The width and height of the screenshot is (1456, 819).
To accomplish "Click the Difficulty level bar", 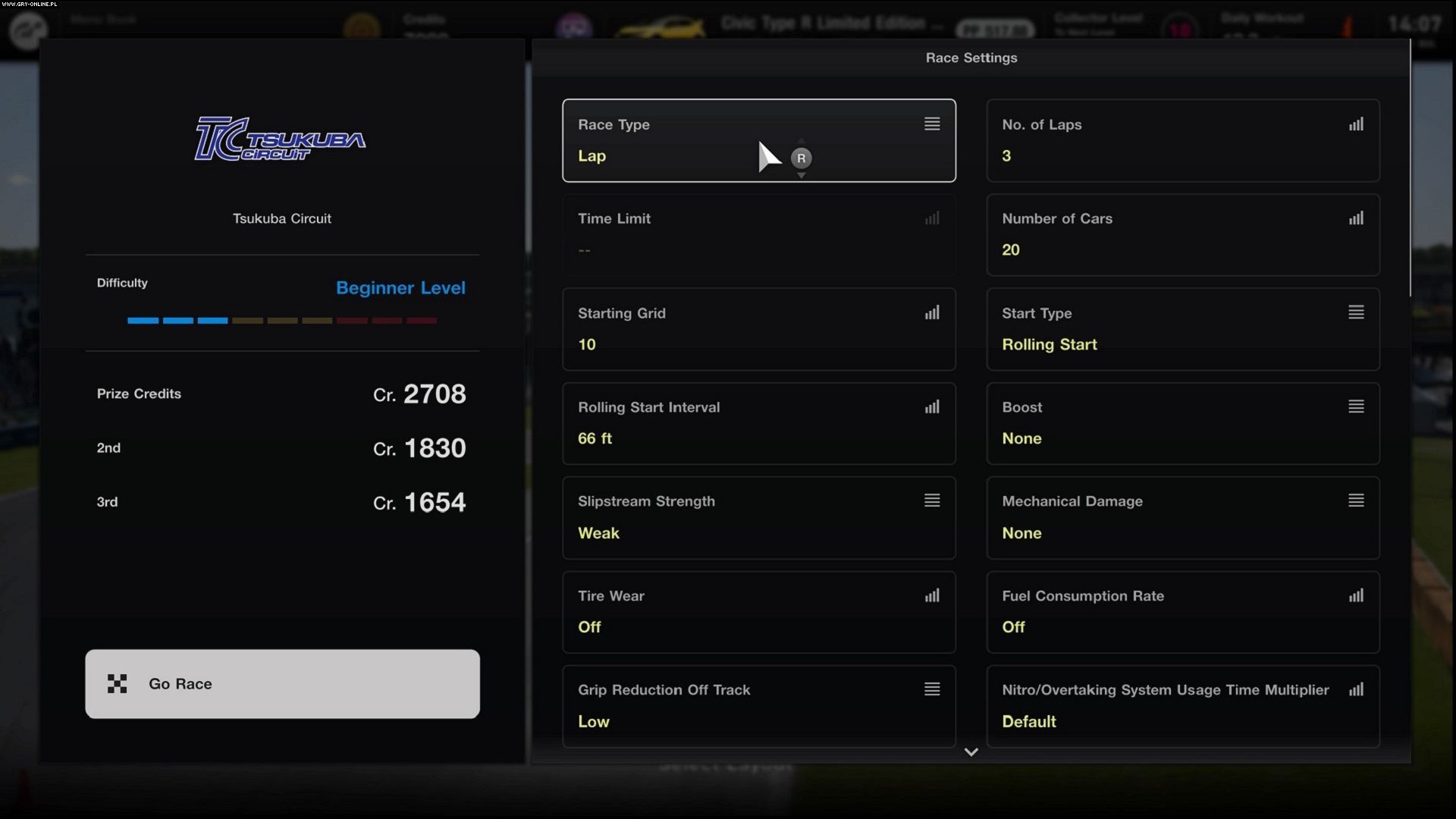I will click(x=282, y=321).
